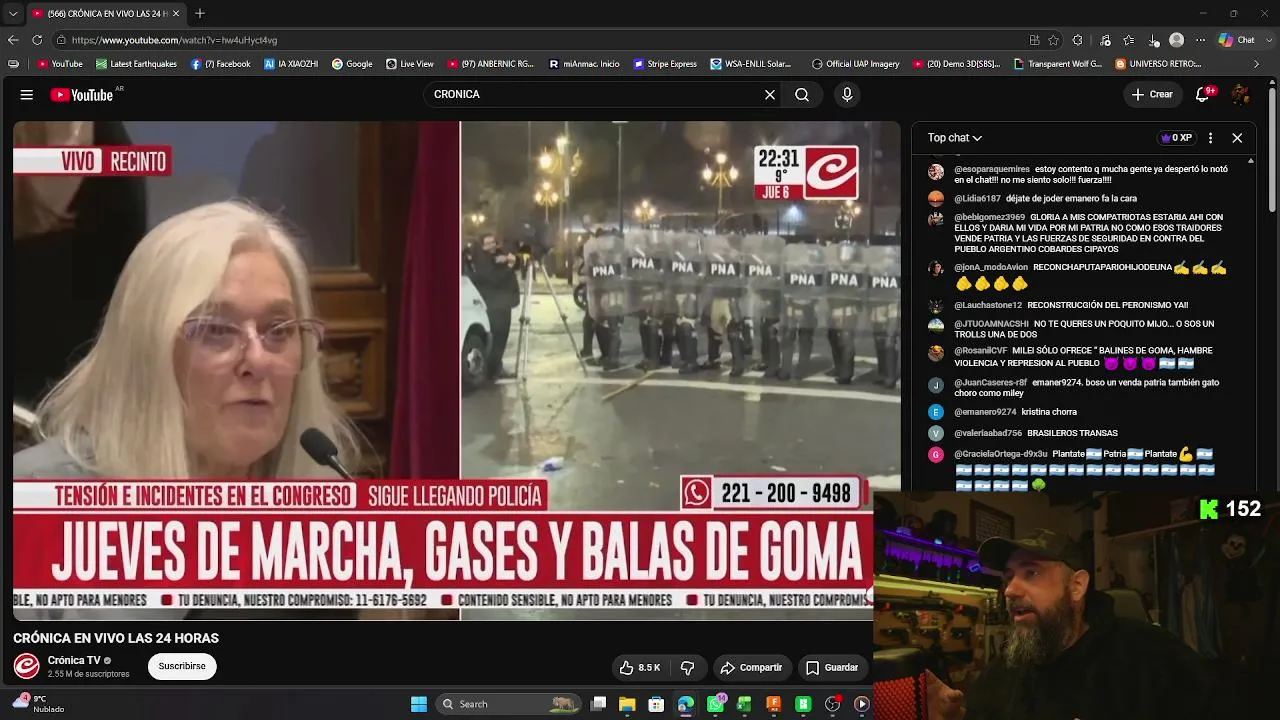Viewport: 1280px width, 720px height.
Task: Click the Crónica live video player
Action: (457, 371)
